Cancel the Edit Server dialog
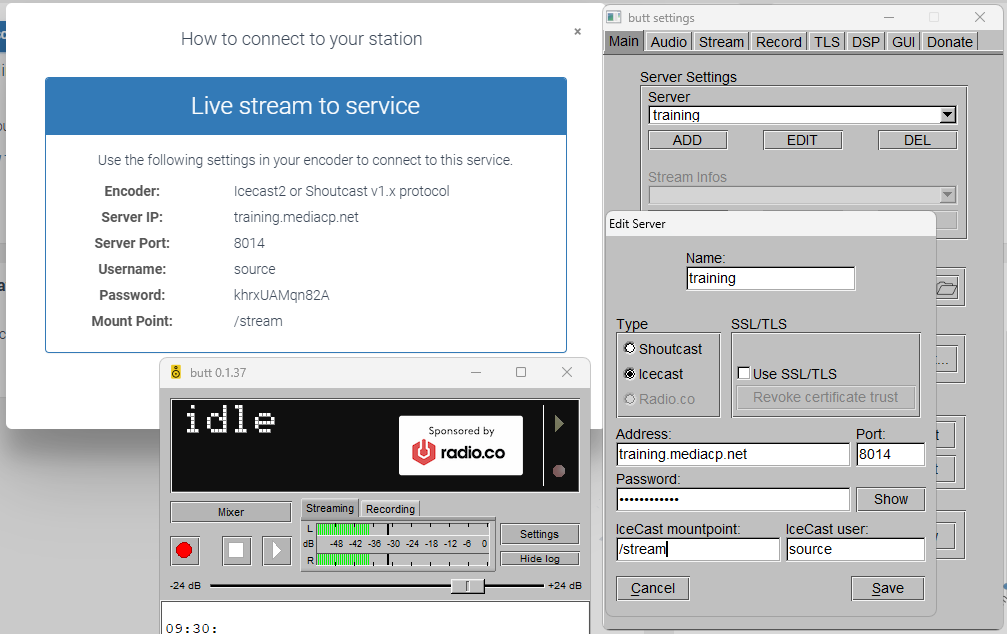 pos(652,588)
